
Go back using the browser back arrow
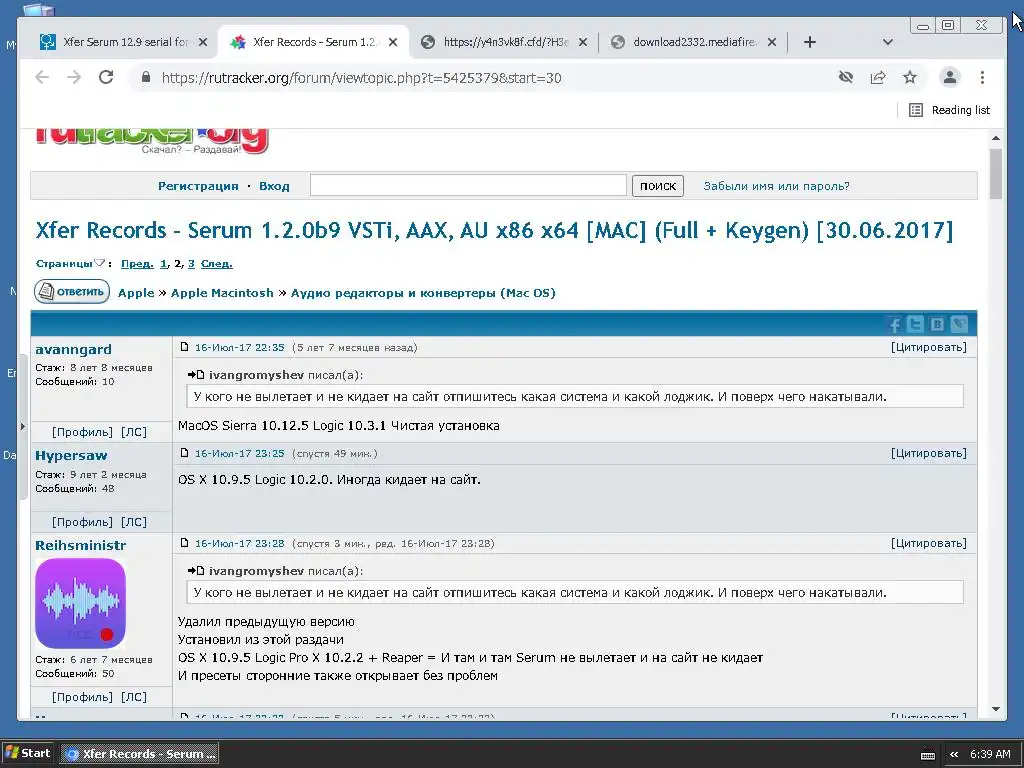click(x=42, y=78)
